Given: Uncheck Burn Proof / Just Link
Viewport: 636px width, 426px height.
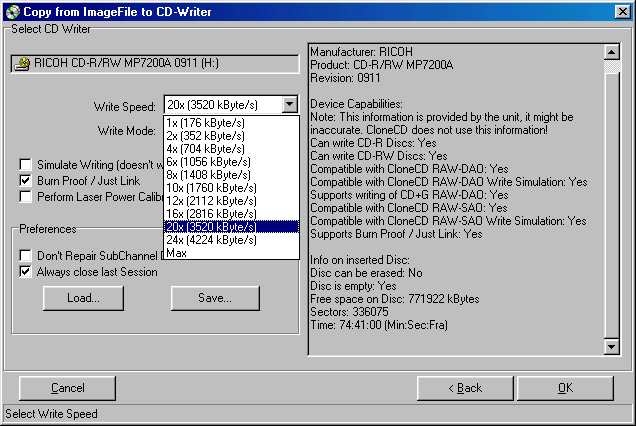Looking at the screenshot, I should pos(25,181).
